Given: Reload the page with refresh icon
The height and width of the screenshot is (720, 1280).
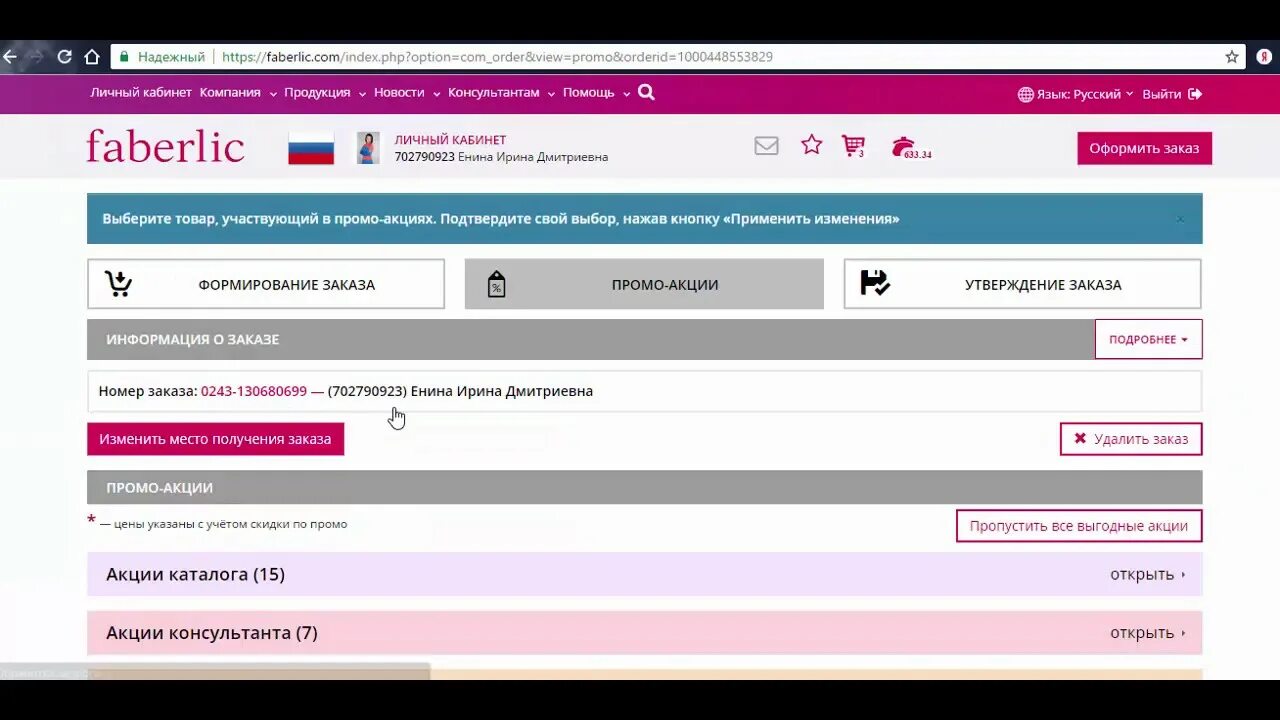Looking at the screenshot, I should (64, 57).
